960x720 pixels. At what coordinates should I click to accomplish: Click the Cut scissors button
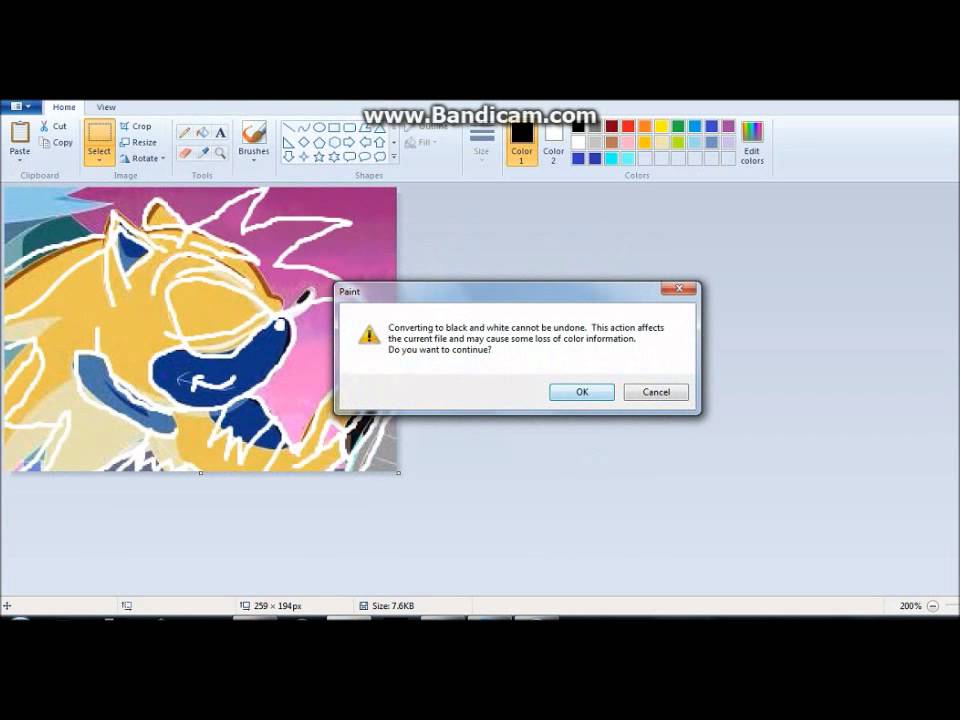click(53, 126)
